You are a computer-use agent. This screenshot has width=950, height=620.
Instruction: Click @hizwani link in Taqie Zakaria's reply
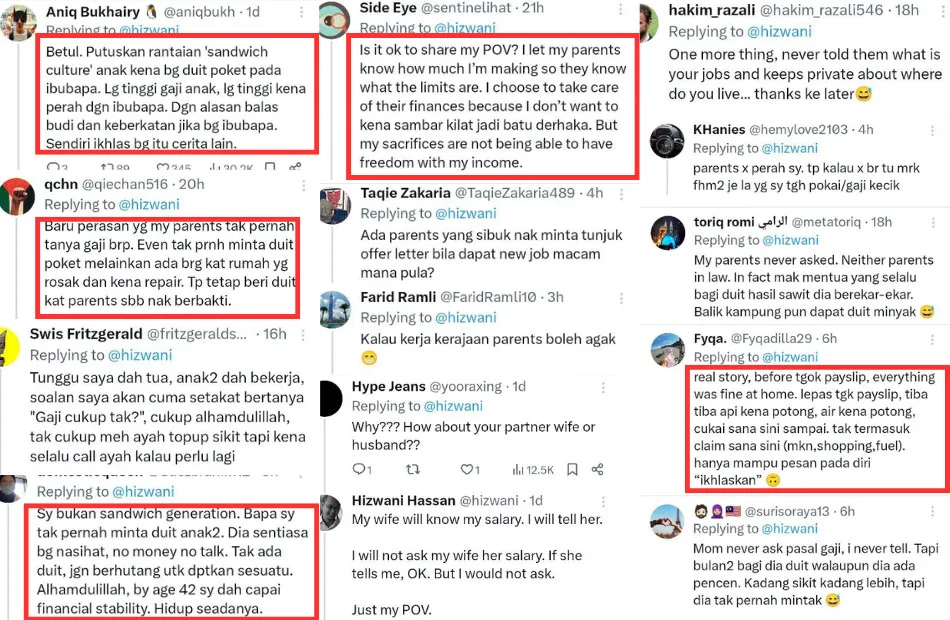tap(457, 214)
